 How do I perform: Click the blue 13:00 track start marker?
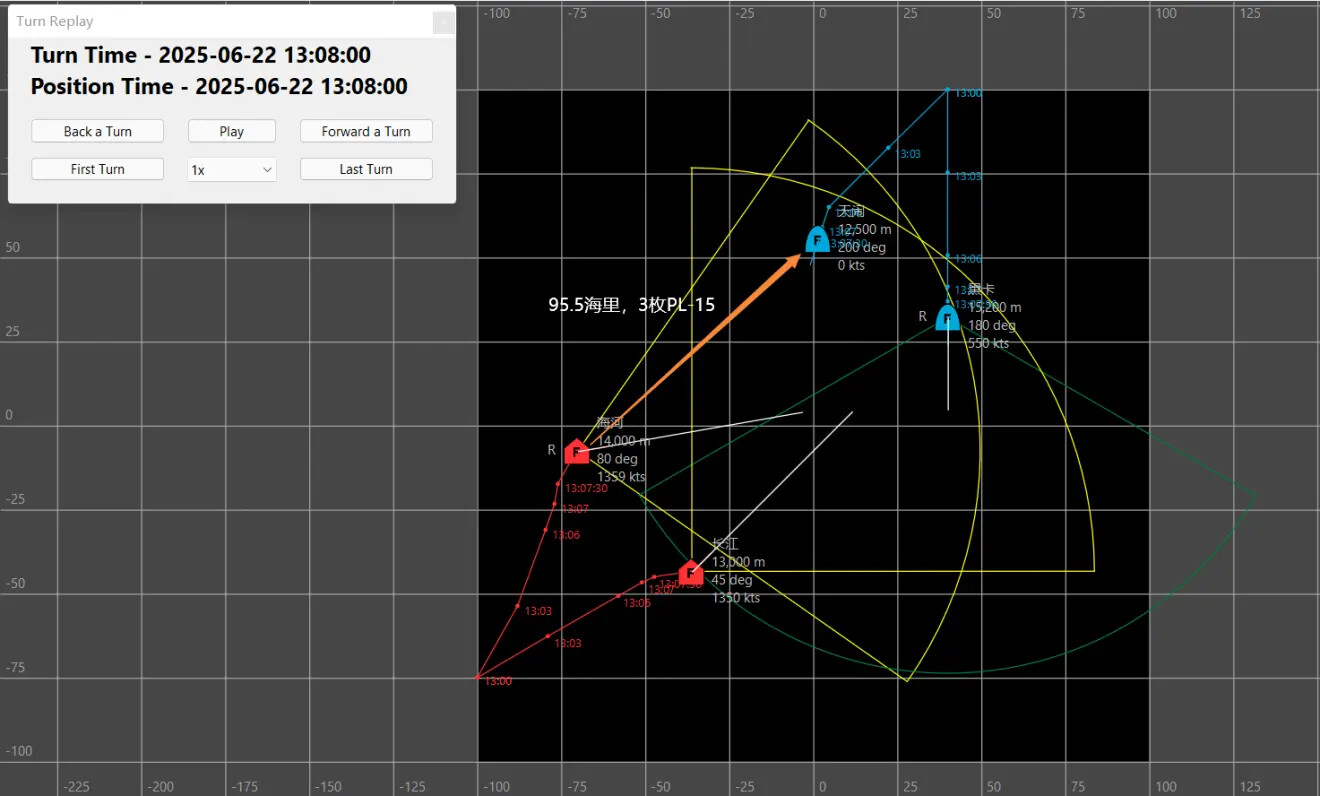[947, 90]
